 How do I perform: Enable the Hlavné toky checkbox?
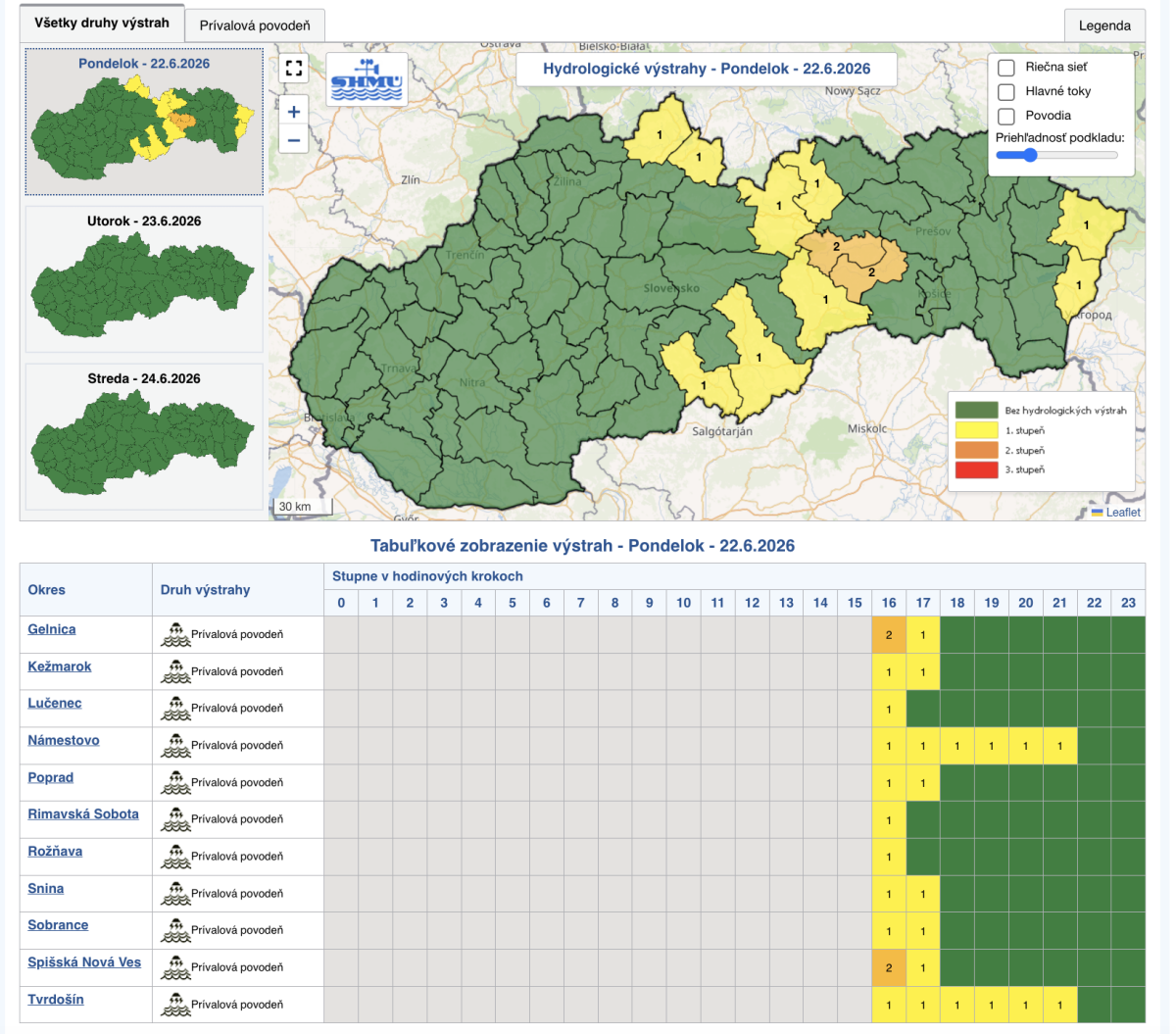(x=1005, y=92)
